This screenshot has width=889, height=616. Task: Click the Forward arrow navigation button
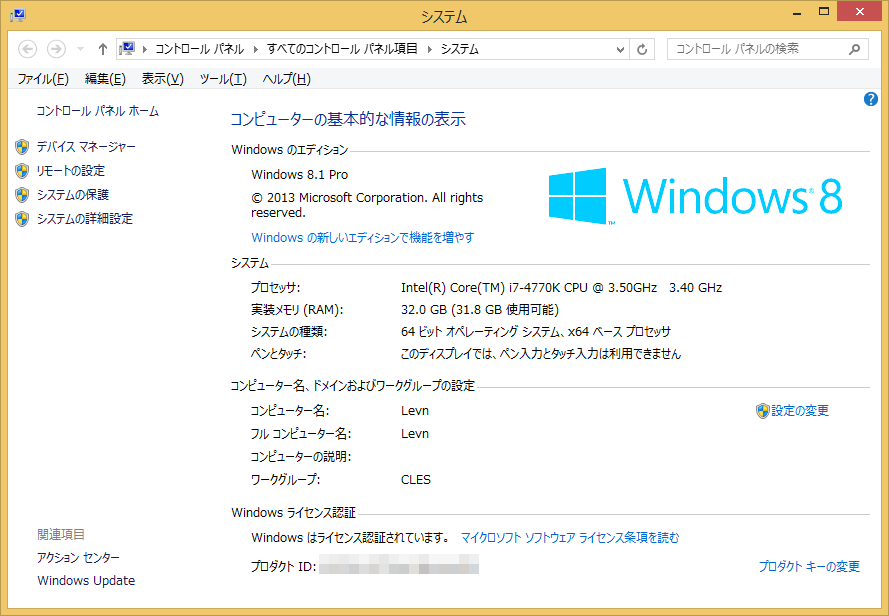tap(56, 49)
